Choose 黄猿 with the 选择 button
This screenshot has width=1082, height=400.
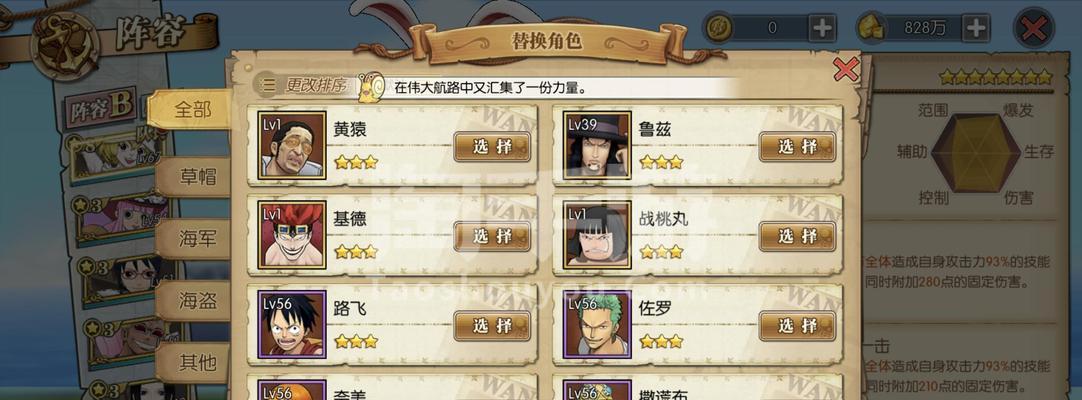pos(492,147)
